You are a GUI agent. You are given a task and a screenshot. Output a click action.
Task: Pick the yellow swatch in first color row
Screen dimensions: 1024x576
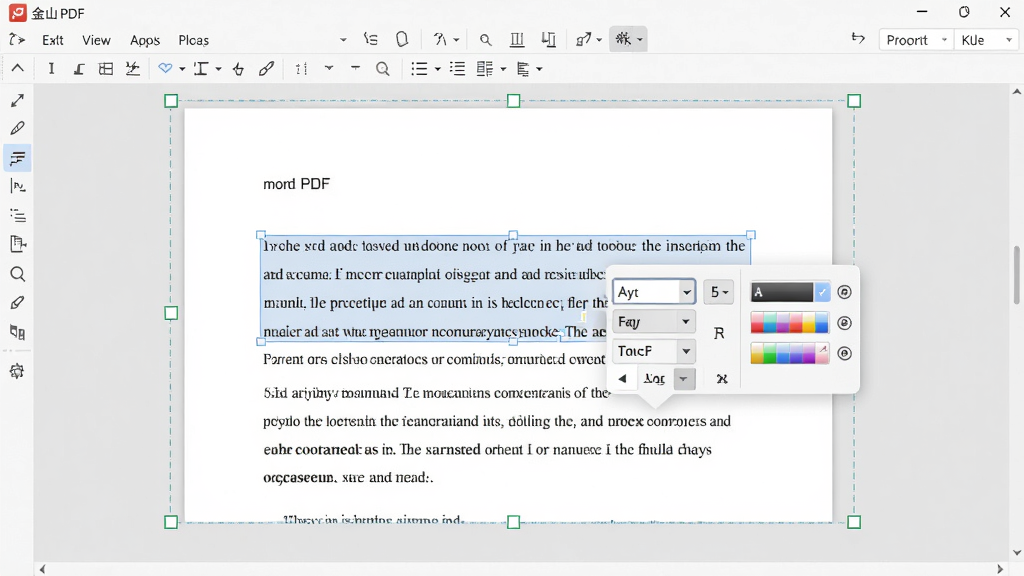(x=808, y=323)
